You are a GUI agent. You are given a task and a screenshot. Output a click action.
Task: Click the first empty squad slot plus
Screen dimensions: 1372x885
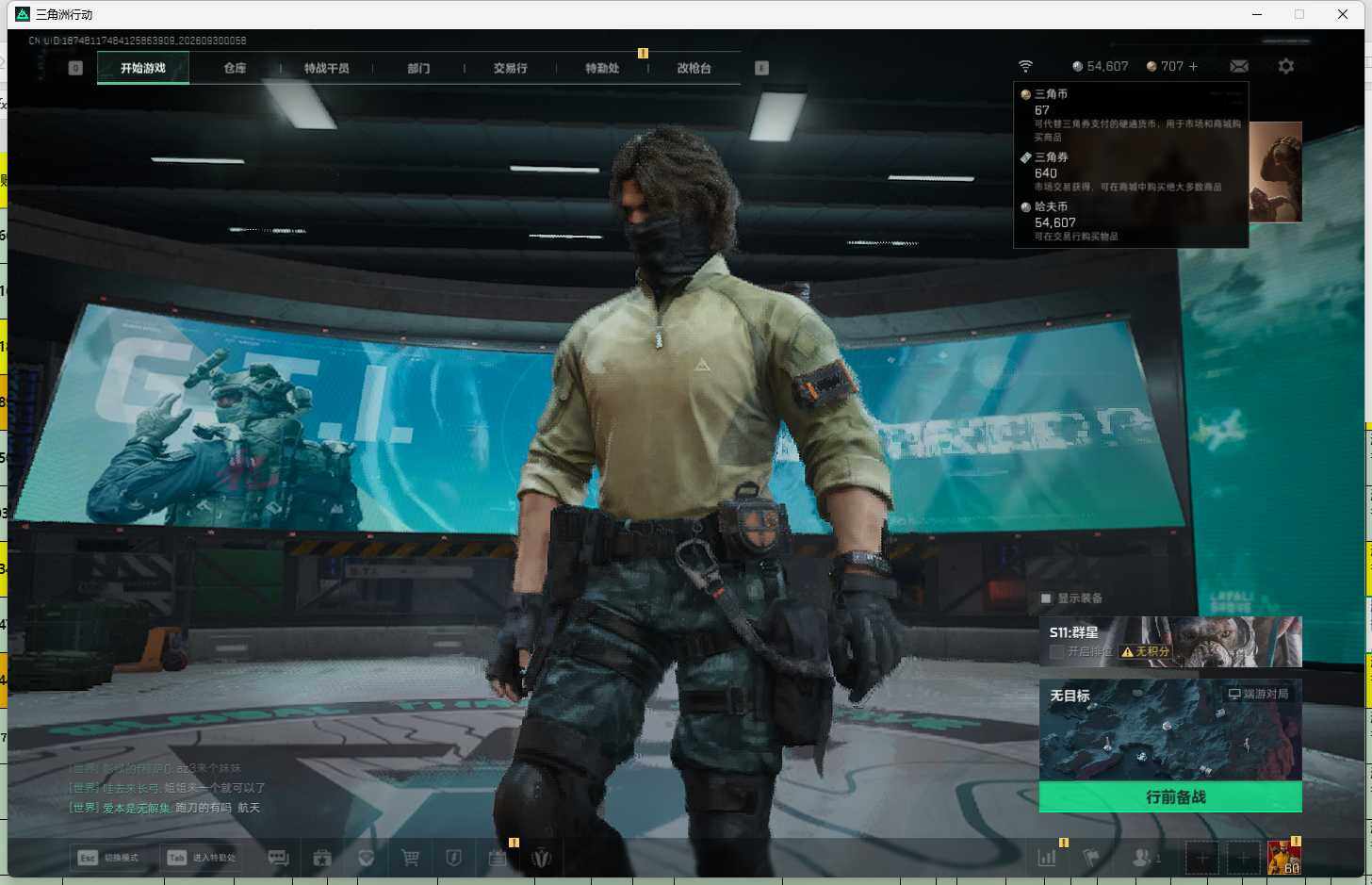coord(1201,858)
